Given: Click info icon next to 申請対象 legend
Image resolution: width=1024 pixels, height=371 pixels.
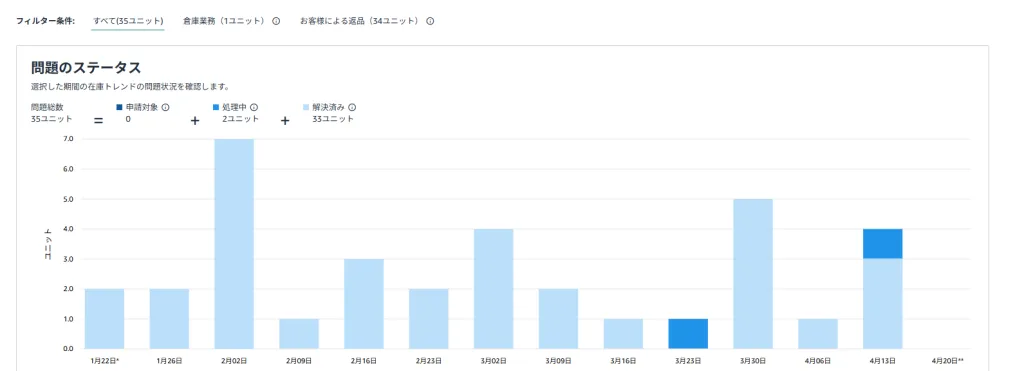Looking at the screenshot, I should (x=165, y=107).
